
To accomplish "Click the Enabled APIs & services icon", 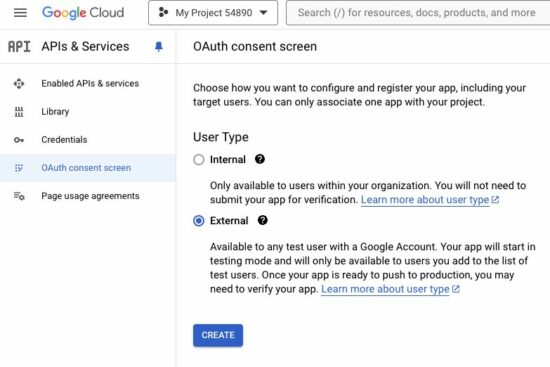I will click(x=19, y=84).
